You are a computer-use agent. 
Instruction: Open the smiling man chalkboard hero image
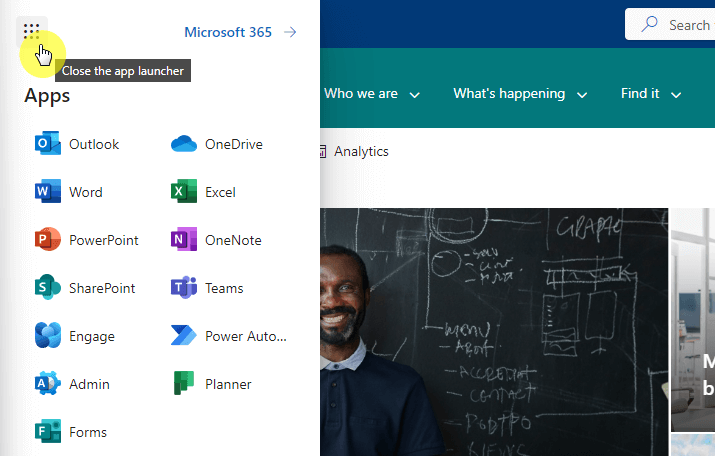[494, 332]
